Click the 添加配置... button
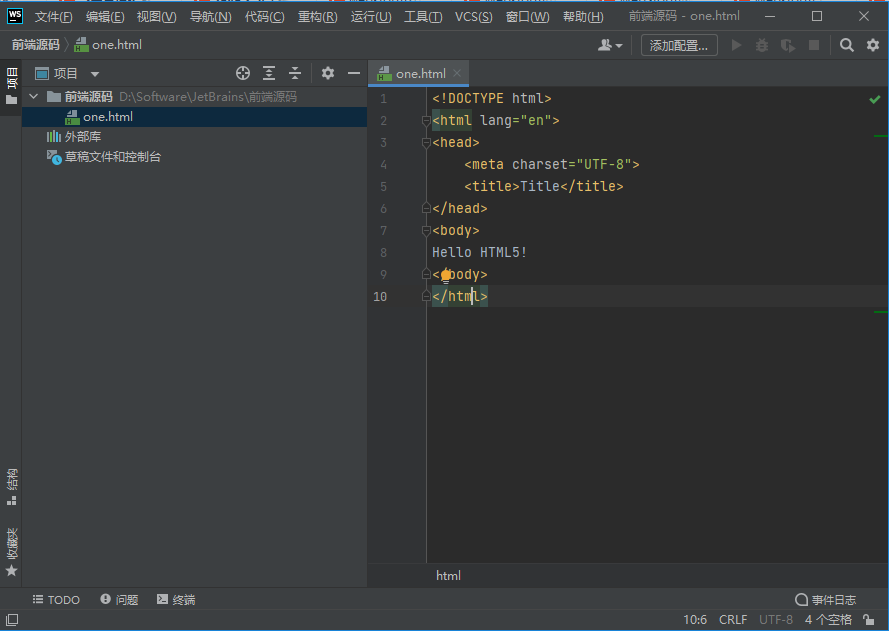 tap(679, 45)
